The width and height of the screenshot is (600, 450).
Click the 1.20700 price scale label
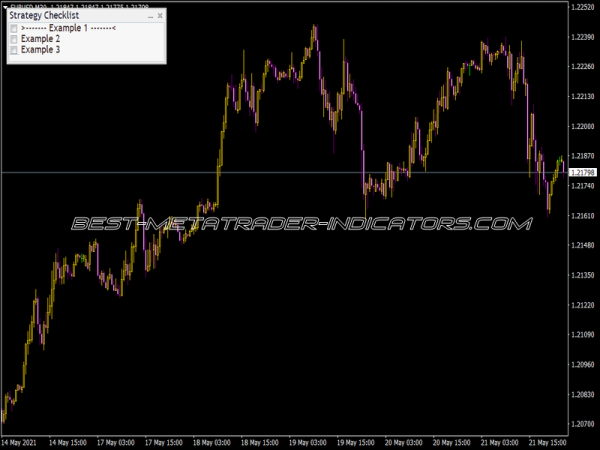coord(581,424)
